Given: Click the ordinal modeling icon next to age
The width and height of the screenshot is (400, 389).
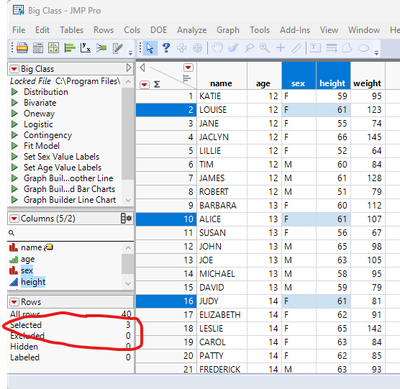Looking at the screenshot, I should [14, 259].
